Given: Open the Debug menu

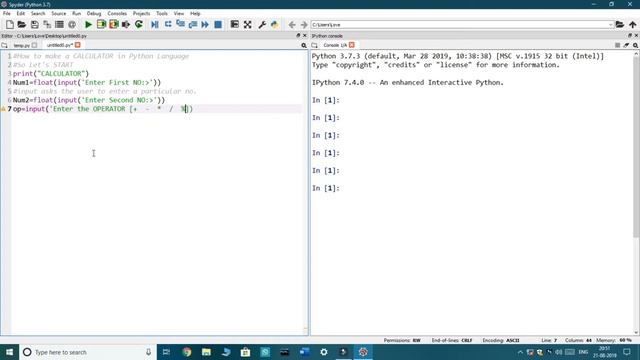Looking at the screenshot, I should (94, 13).
